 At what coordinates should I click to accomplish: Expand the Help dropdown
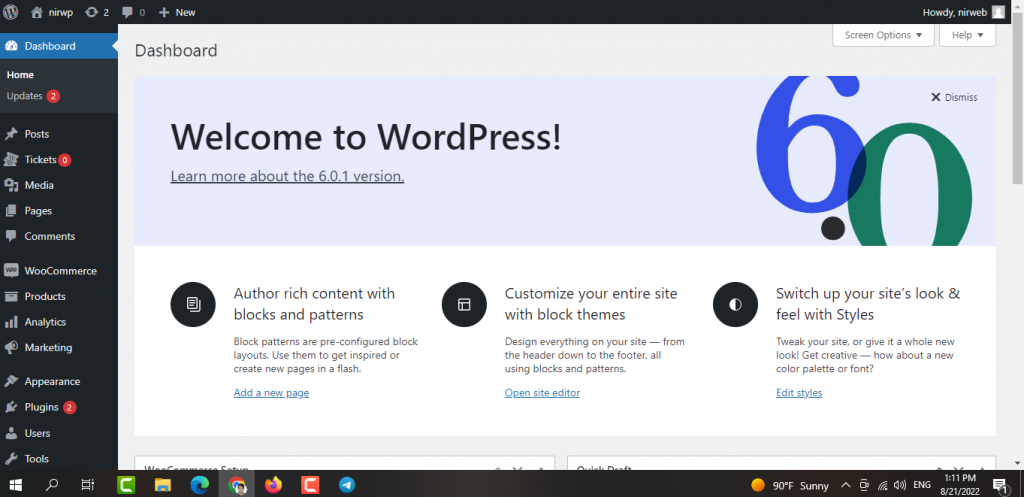click(x=967, y=35)
